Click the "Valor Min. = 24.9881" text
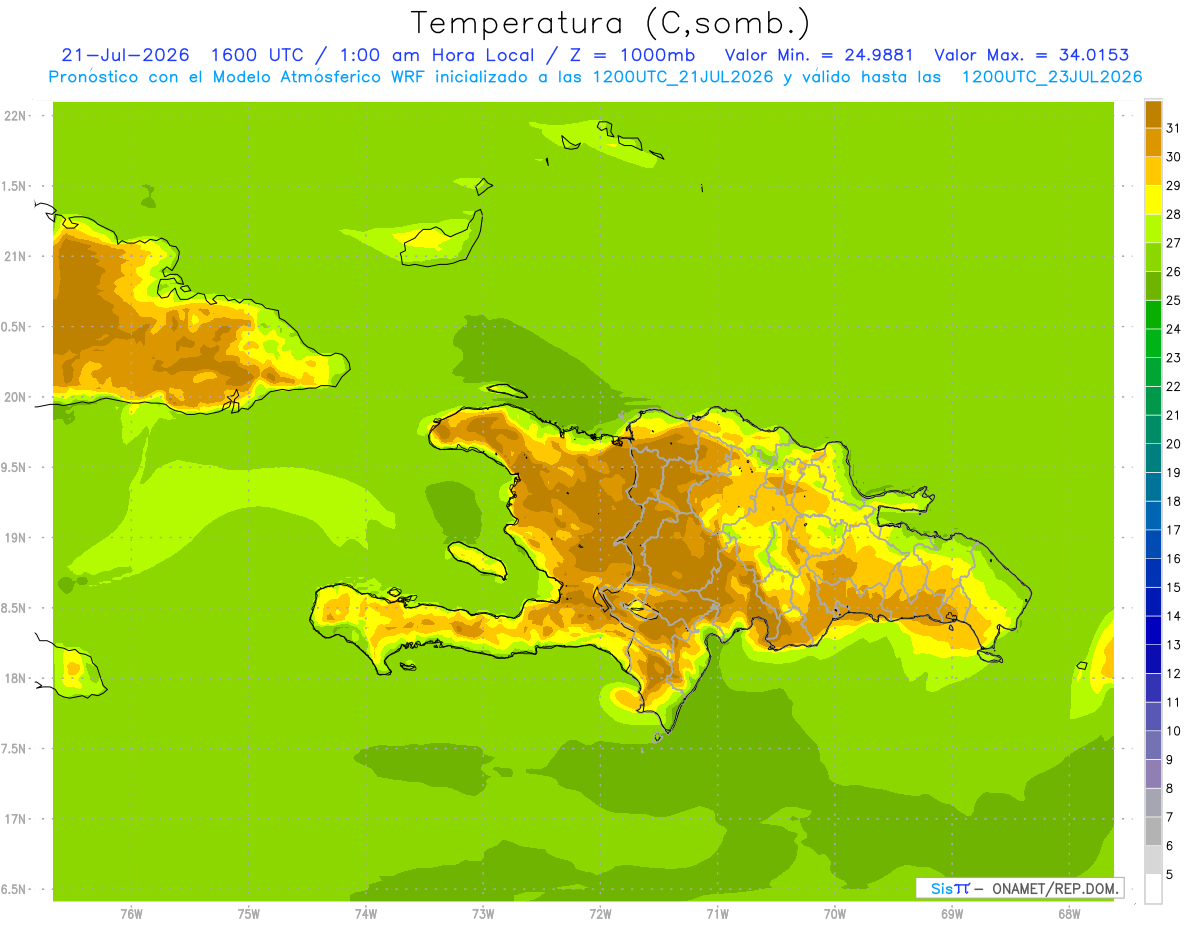This screenshot has width=1200, height=927. pyautogui.click(x=818, y=55)
